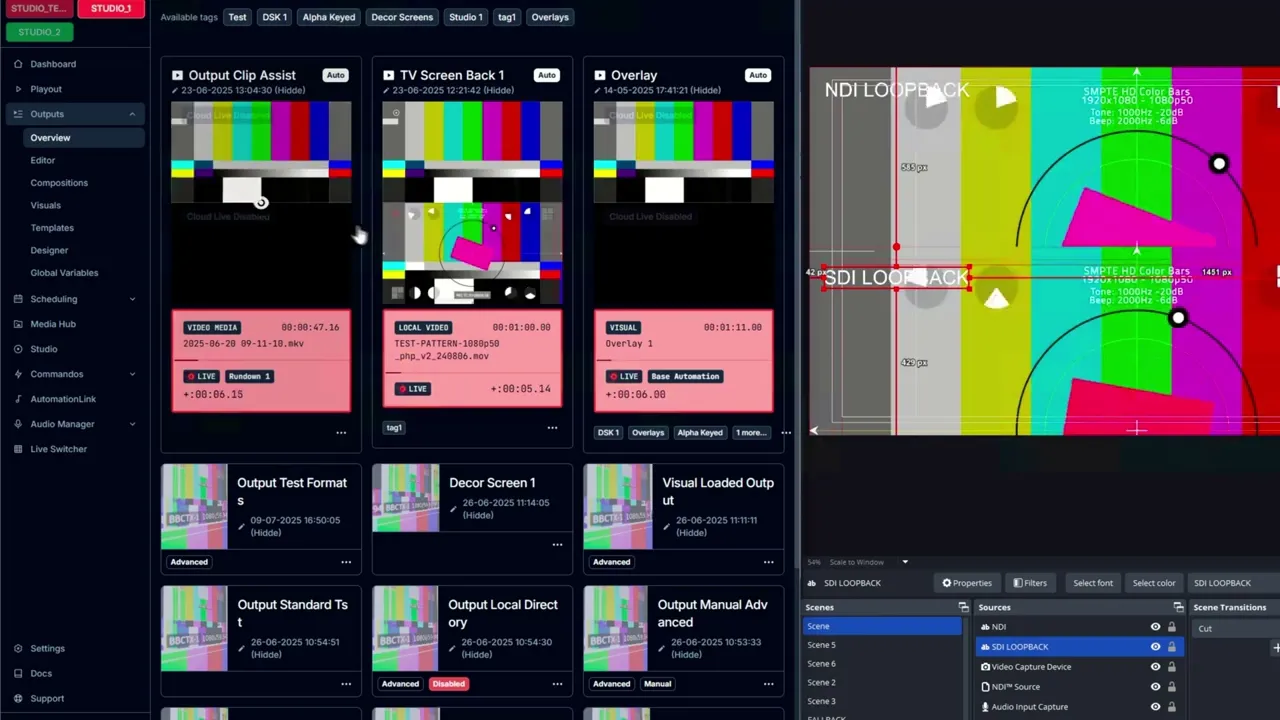Open the Cut transition dropdown

1236,629
